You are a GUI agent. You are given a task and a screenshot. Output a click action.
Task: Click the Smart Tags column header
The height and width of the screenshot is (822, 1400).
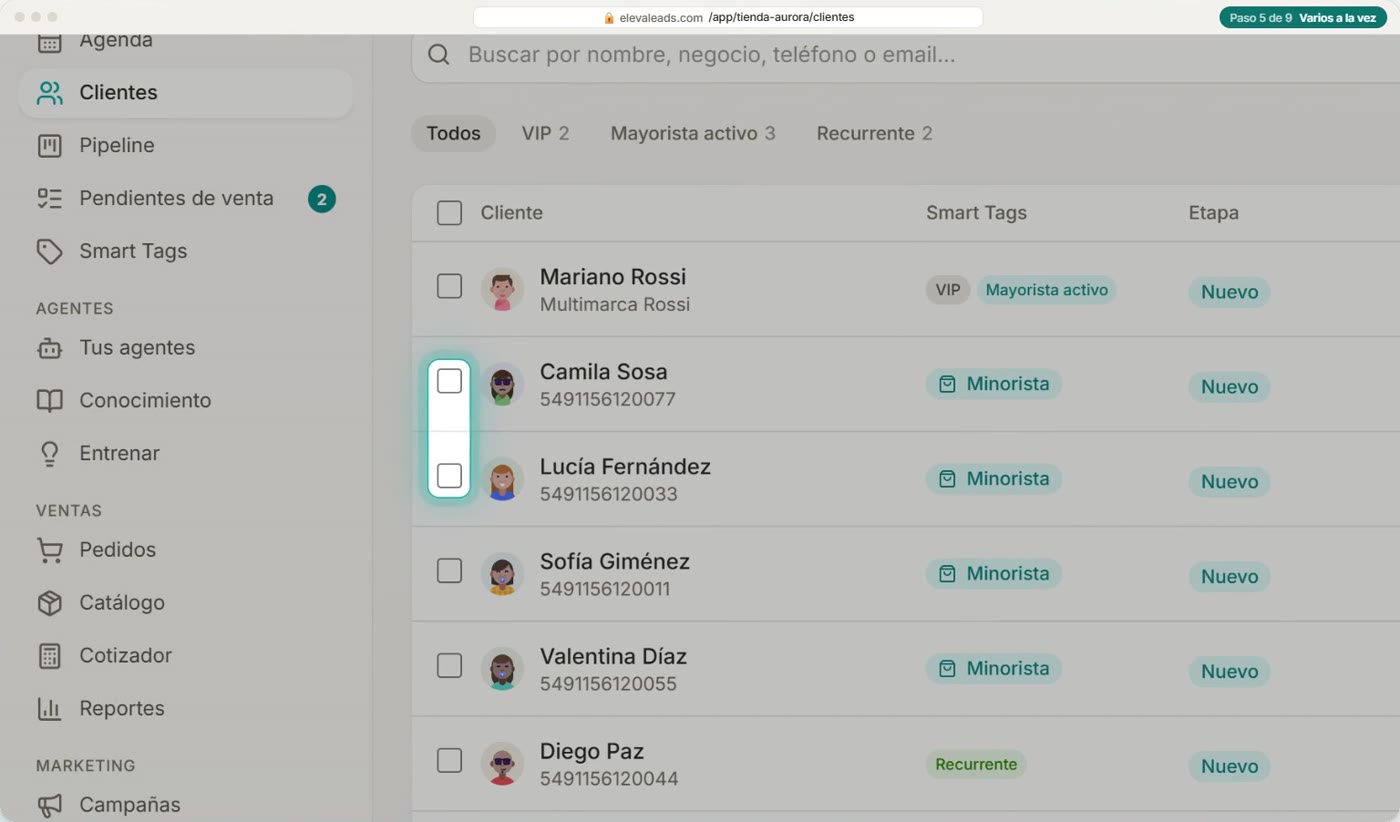coord(976,213)
